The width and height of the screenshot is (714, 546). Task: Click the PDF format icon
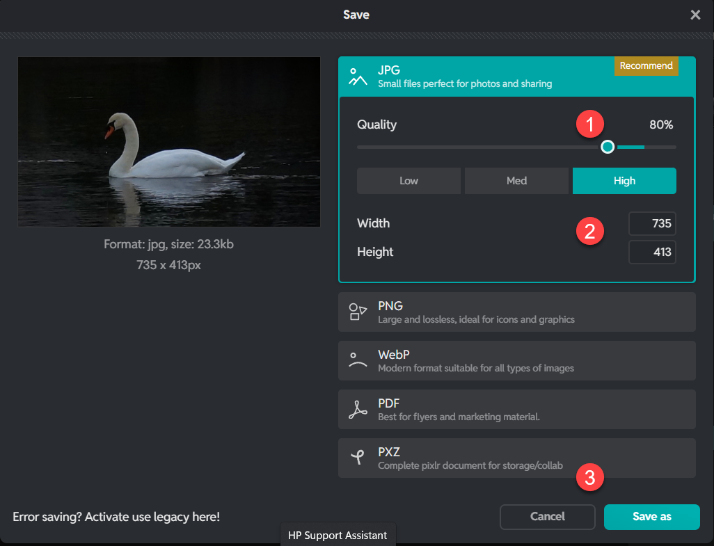(357, 410)
